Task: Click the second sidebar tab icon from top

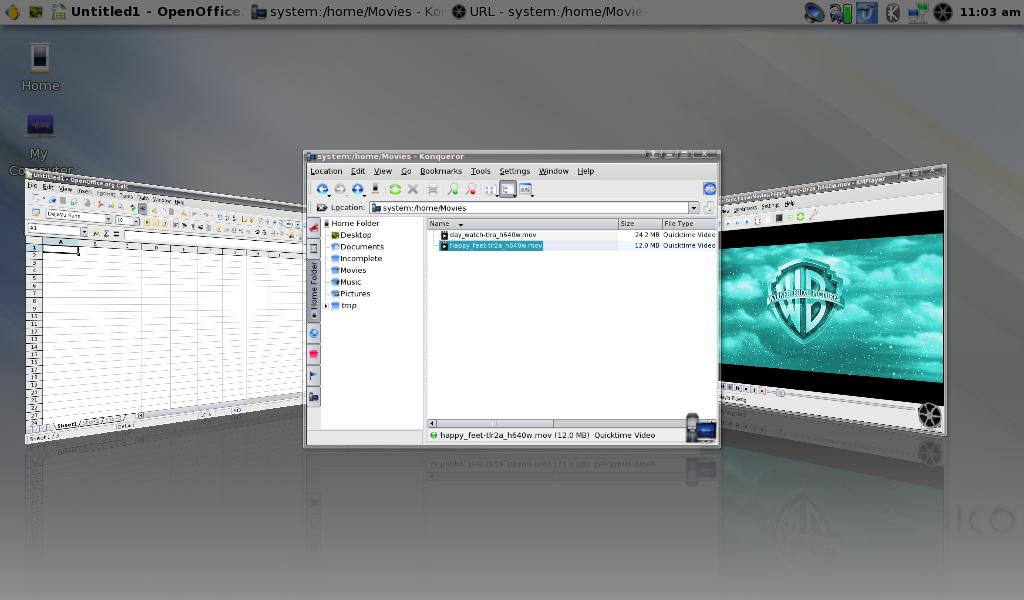Action: (313, 248)
